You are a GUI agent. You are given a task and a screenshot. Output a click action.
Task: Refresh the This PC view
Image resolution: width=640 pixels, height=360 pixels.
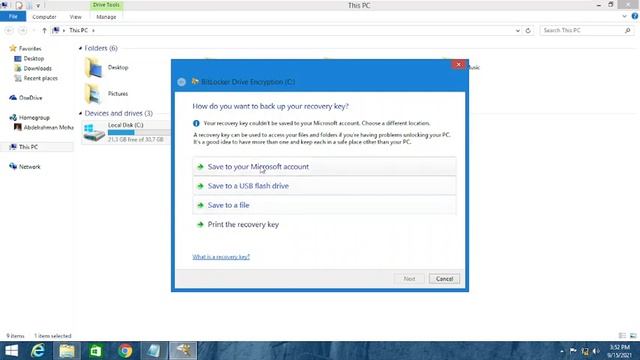pyautogui.click(x=528, y=31)
